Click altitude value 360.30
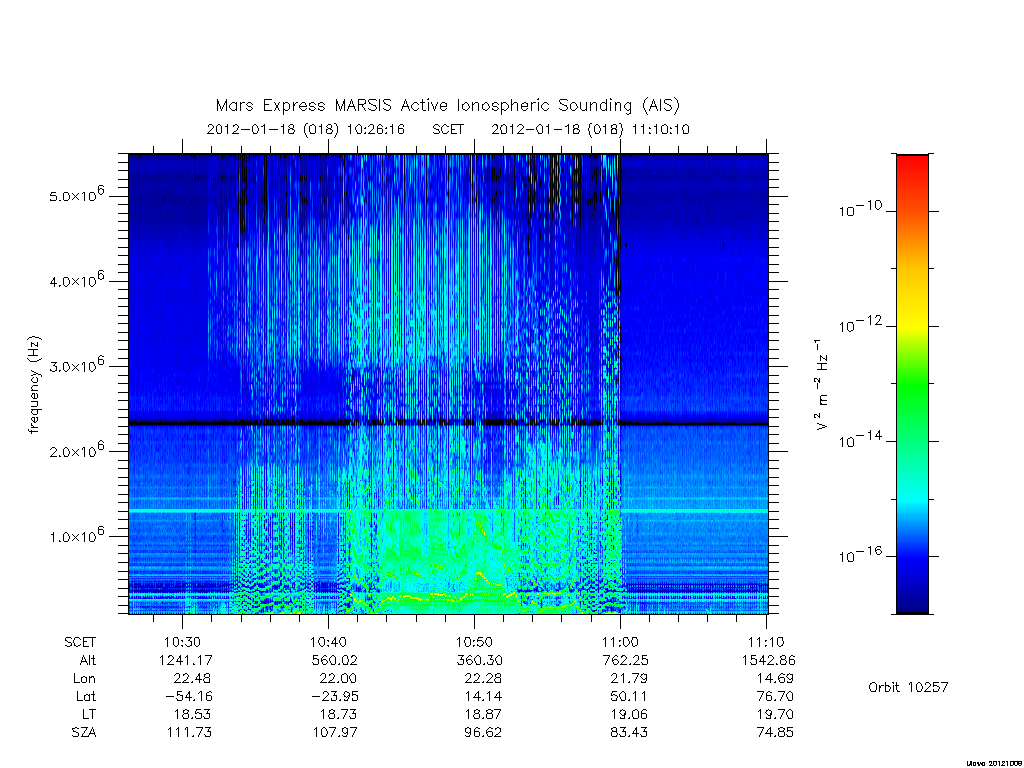Image resolution: width=1024 pixels, height=768 pixels. pyautogui.click(x=480, y=661)
